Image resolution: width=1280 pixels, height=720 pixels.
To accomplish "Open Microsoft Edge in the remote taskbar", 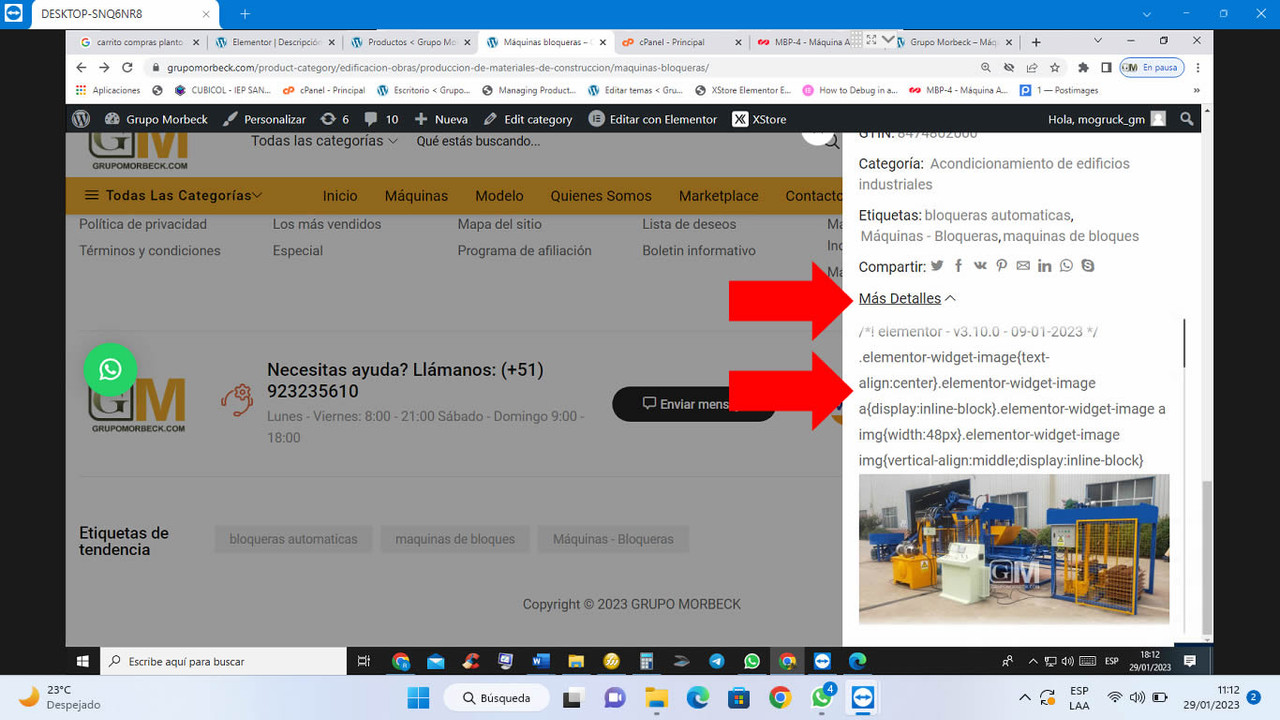I will (x=857, y=661).
